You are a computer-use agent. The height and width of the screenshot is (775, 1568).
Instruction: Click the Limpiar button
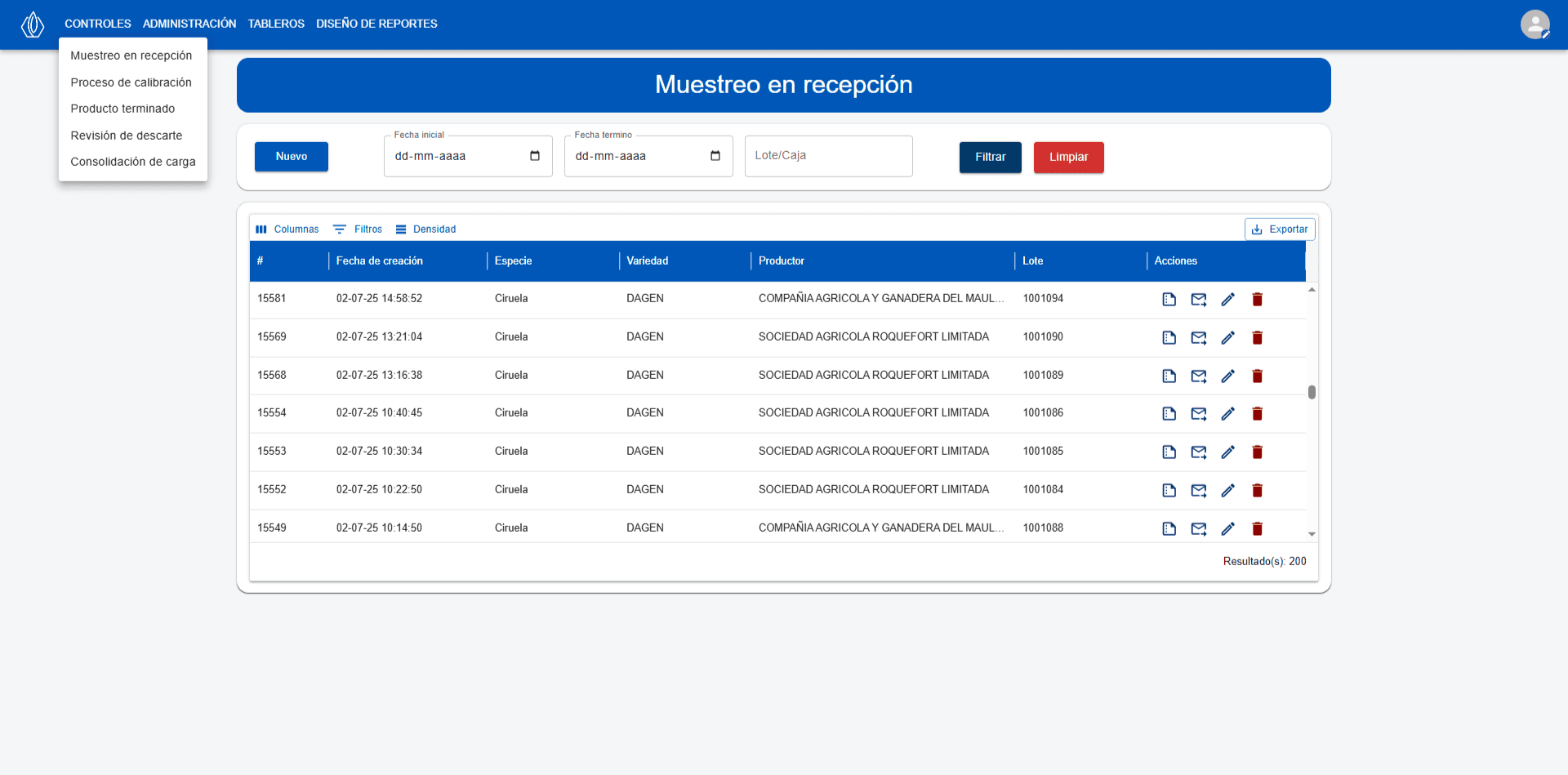pyautogui.click(x=1068, y=158)
